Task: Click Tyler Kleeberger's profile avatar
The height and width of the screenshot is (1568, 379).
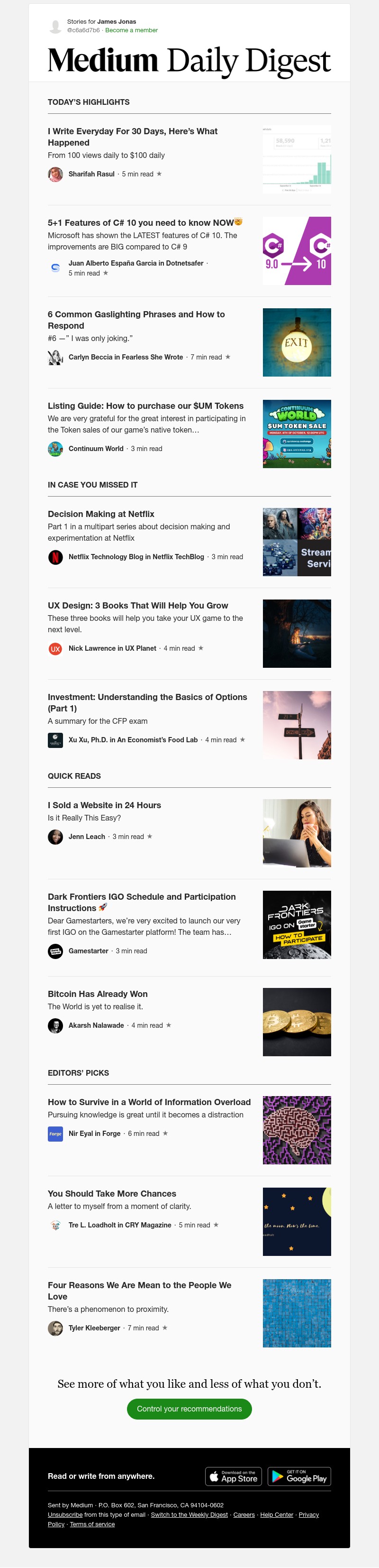Action: click(55, 1328)
